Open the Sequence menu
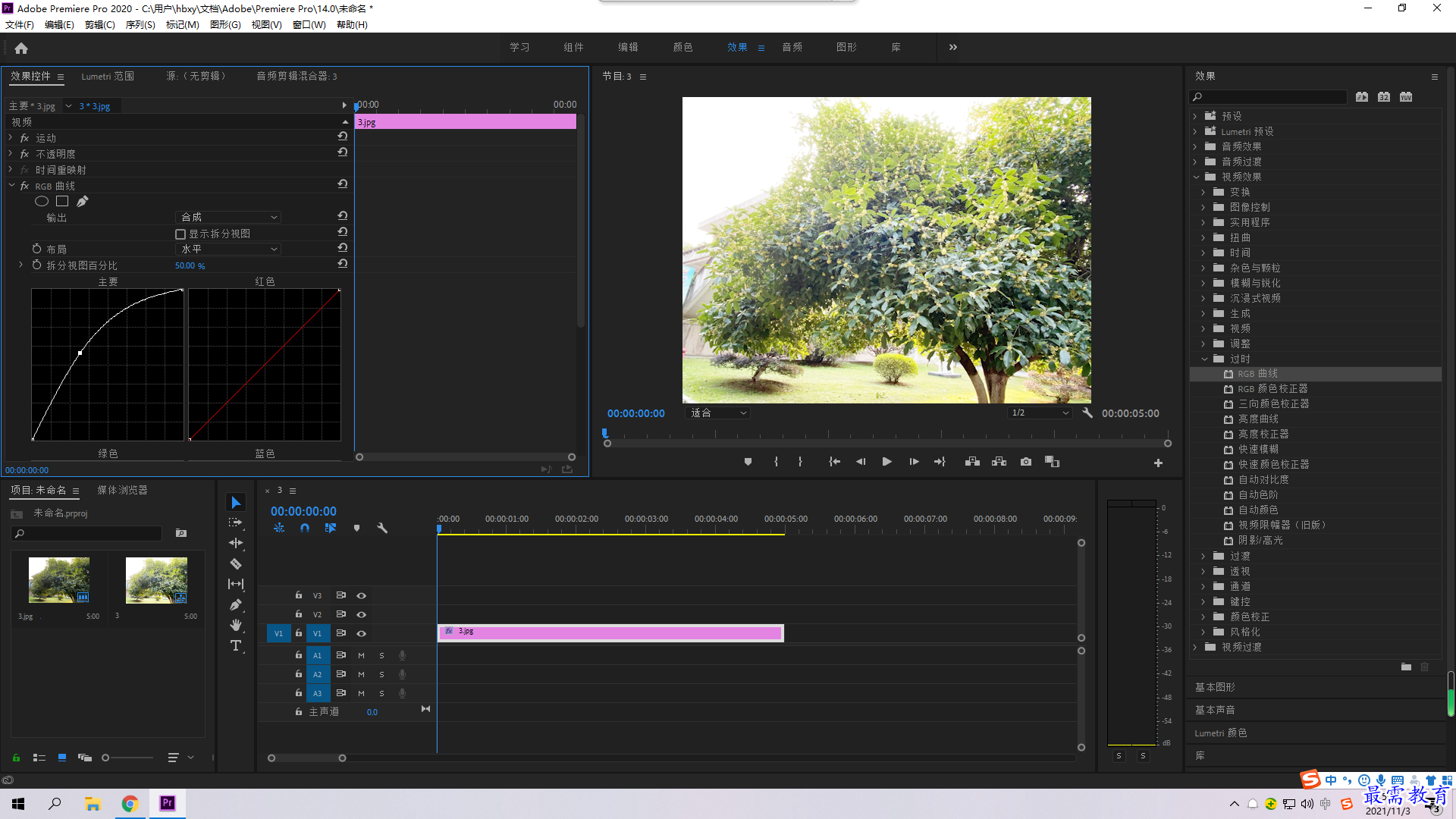Image resolution: width=1456 pixels, height=819 pixels. 140,25
